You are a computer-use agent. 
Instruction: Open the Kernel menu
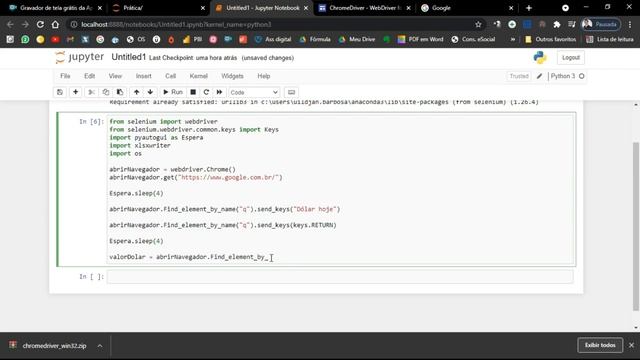tap(198, 76)
